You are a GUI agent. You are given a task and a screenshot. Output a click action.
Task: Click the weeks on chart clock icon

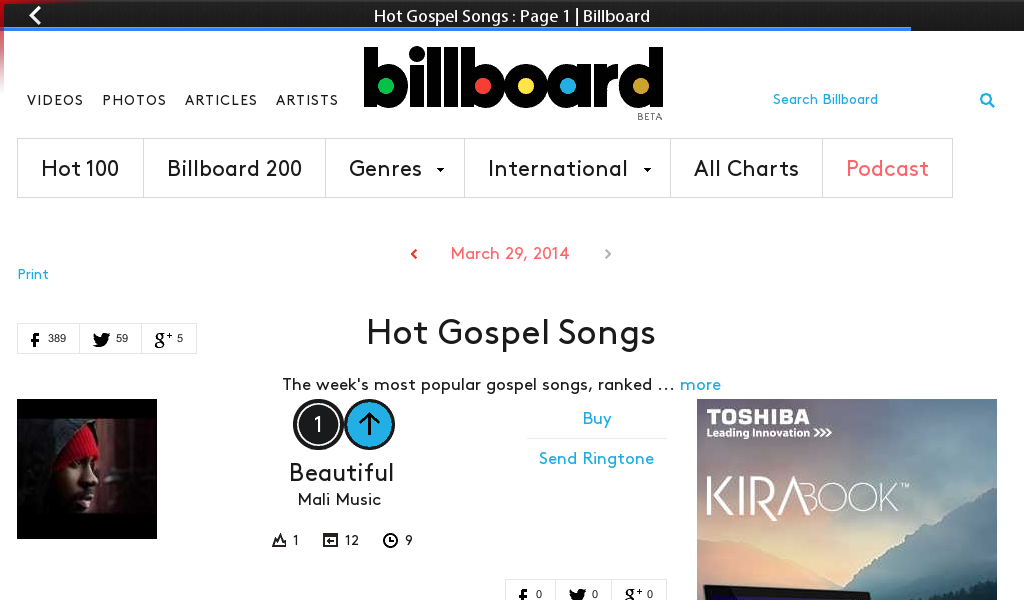390,540
